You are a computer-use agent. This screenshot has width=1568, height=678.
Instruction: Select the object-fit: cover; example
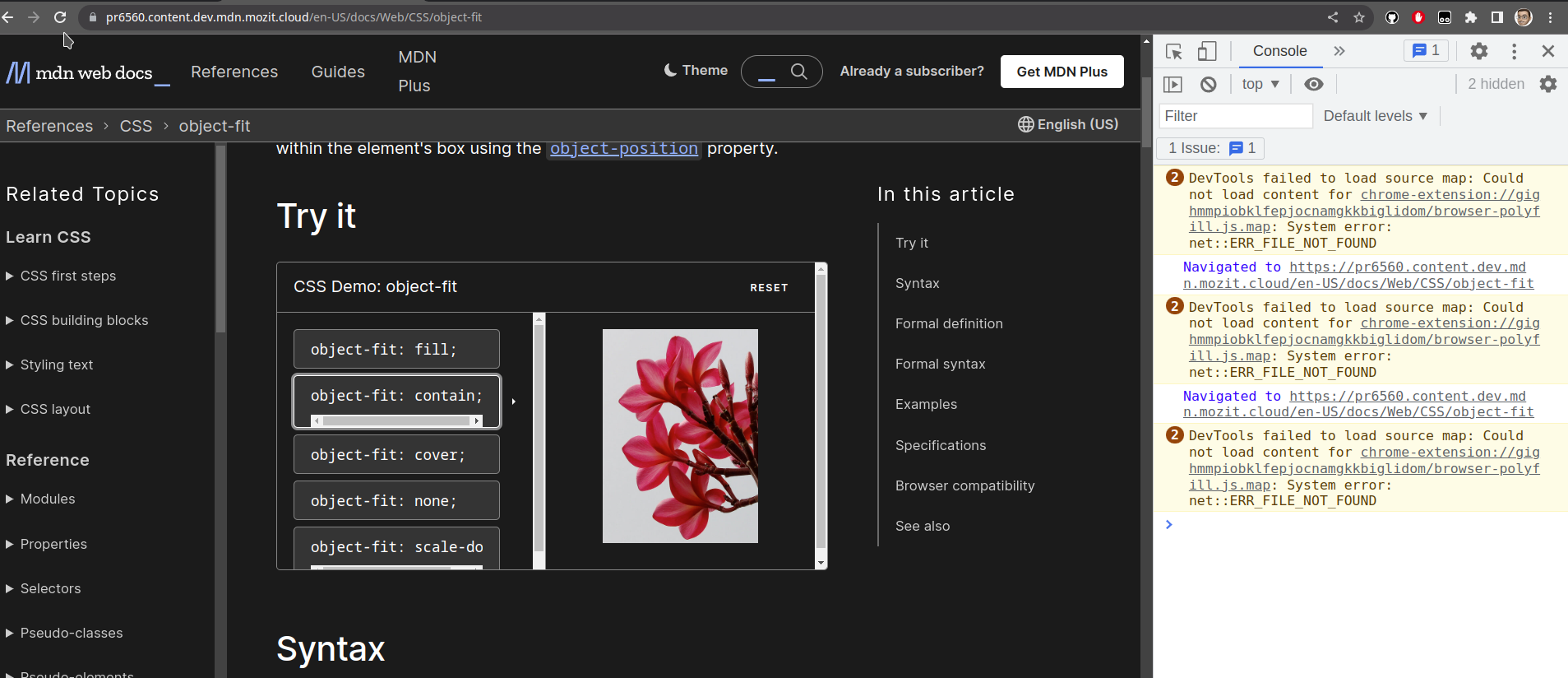click(396, 454)
